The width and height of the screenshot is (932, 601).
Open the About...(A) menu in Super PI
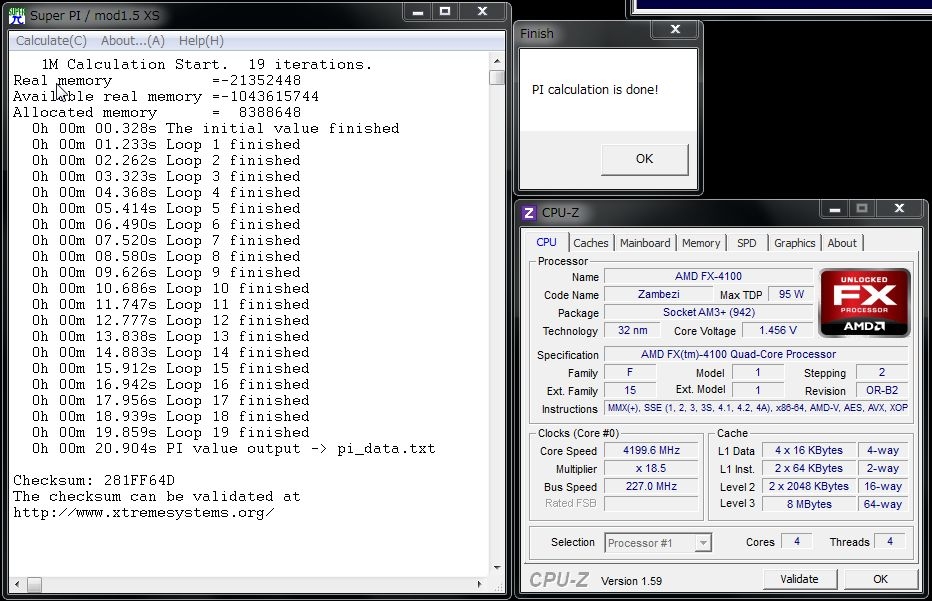click(x=133, y=40)
